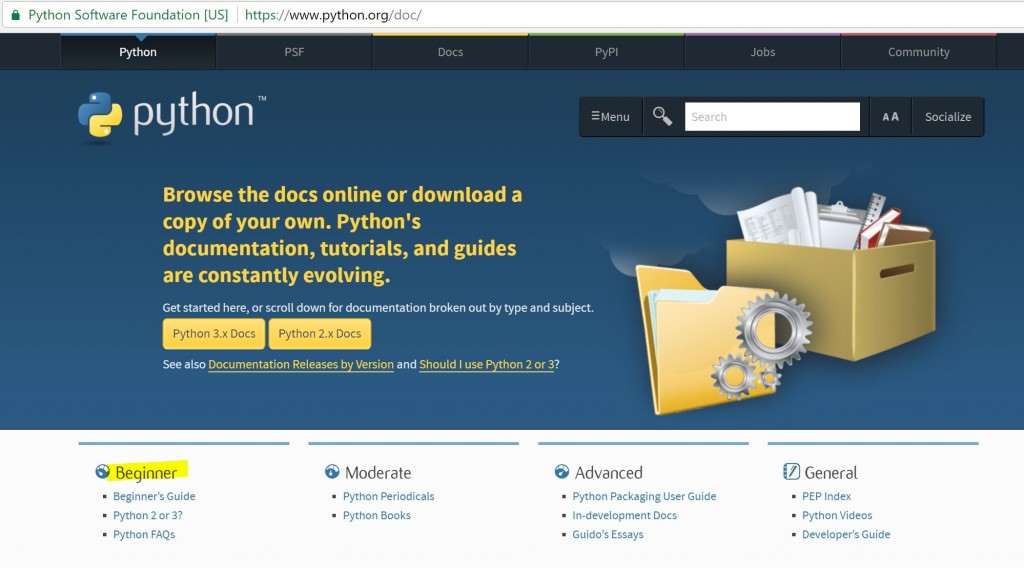Open the Guido's Essays link
Screen dimensions: 1024x568
tap(608, 534)
